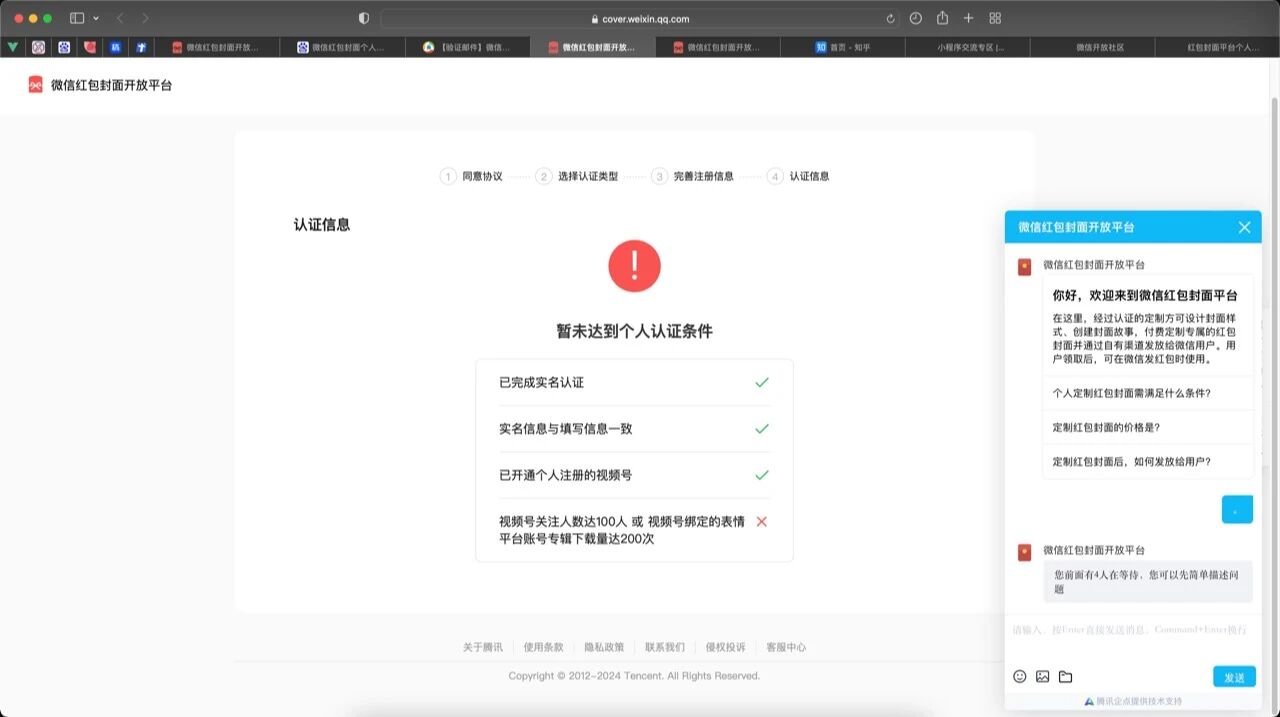Viewport: 1280px width, 717px height.
Task: Click 腾讯企点提供技术支持 link
Action: point(1133,701)
